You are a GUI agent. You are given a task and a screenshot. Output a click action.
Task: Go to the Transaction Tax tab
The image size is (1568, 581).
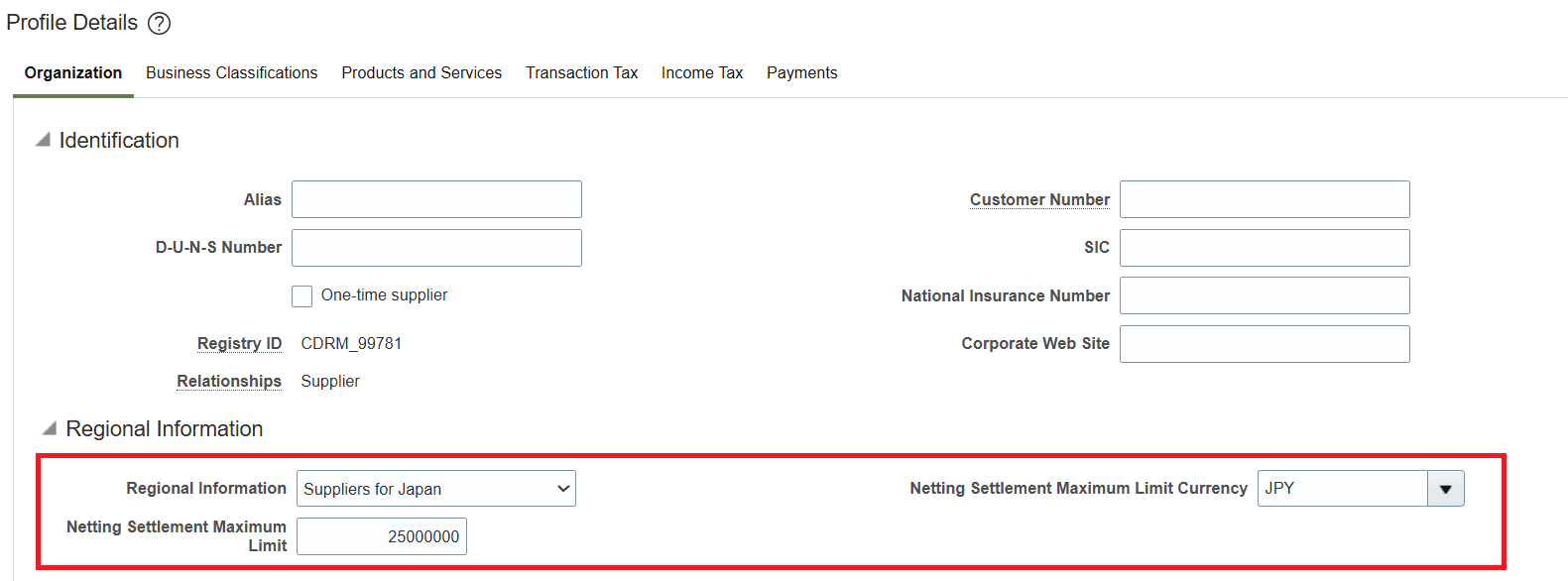[x=581, y=73]
